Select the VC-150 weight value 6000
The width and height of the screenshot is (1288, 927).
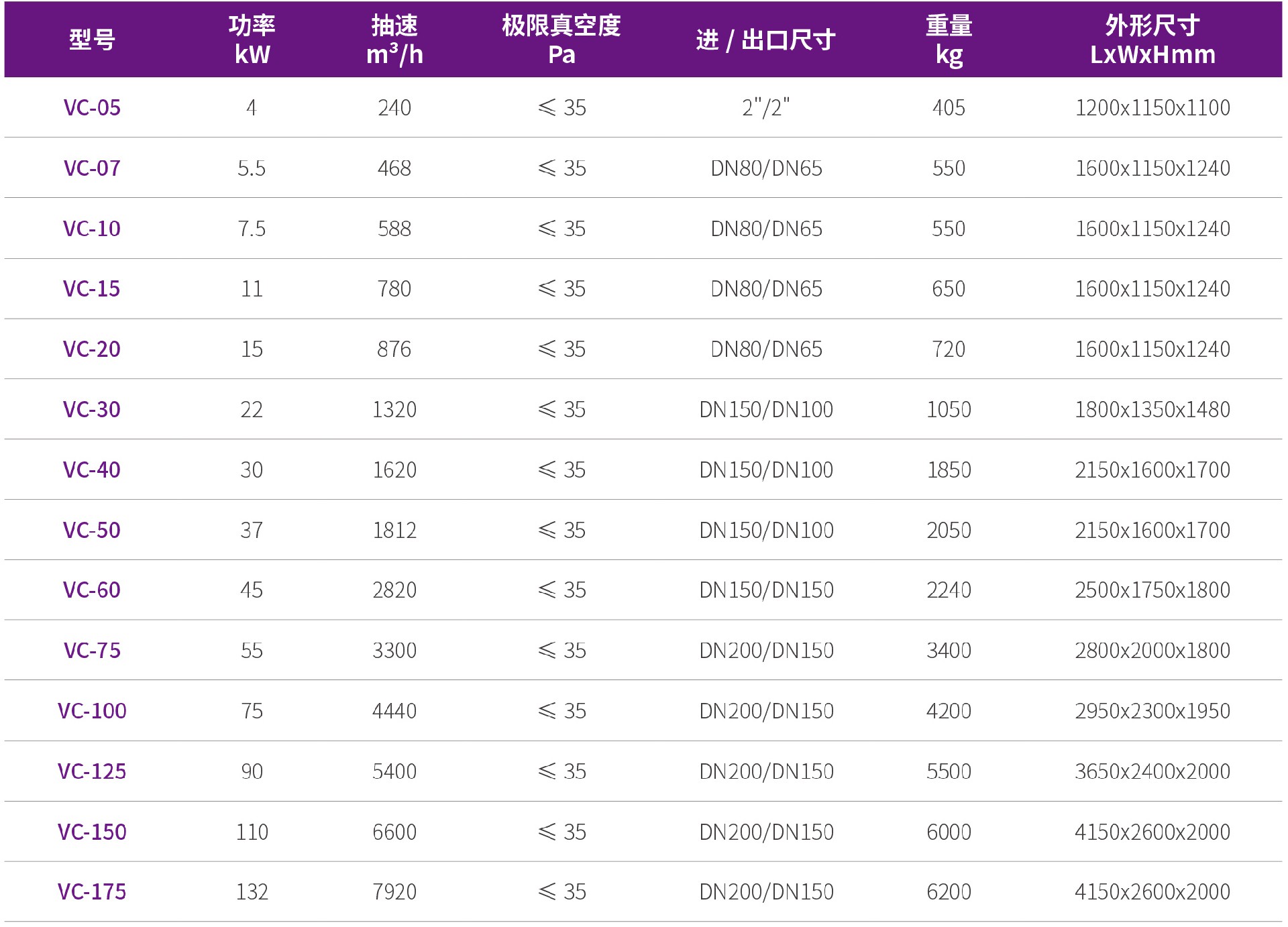point(949,832)
